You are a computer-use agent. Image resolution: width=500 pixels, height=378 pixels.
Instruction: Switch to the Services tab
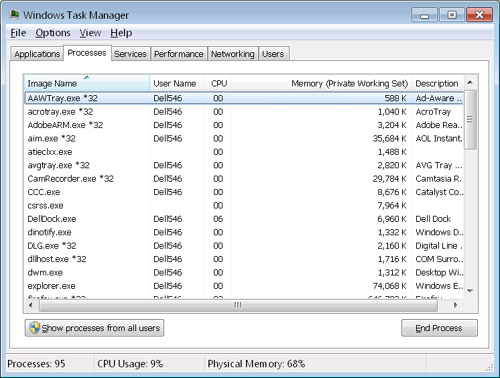(x=130, y=54)
